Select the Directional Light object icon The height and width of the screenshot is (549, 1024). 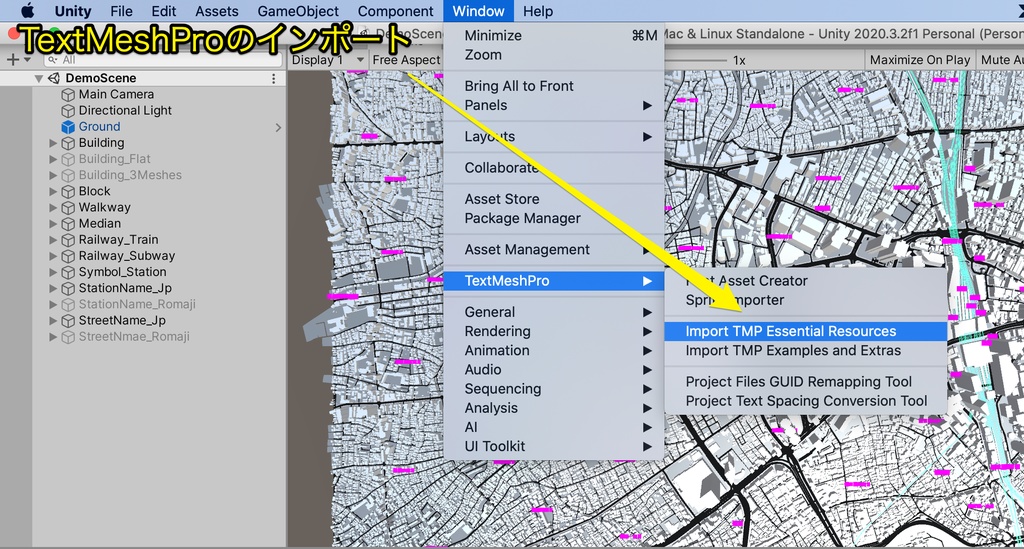(x=68, y=111)
